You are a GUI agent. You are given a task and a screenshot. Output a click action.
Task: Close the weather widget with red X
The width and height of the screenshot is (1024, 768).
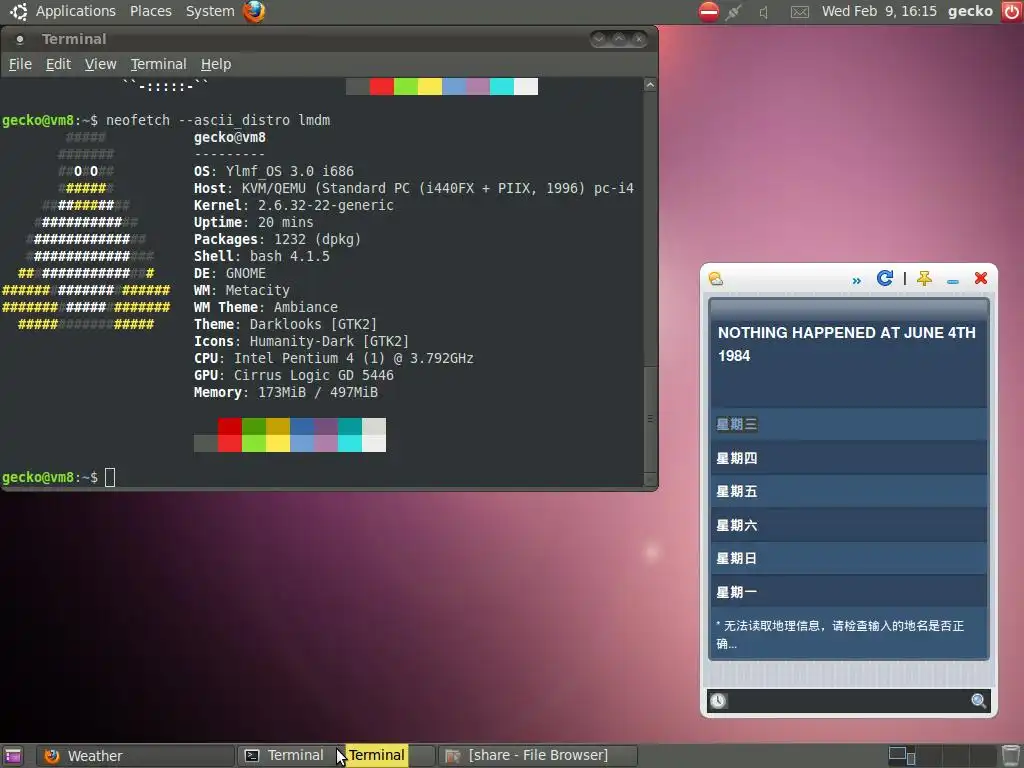point(980,278)
